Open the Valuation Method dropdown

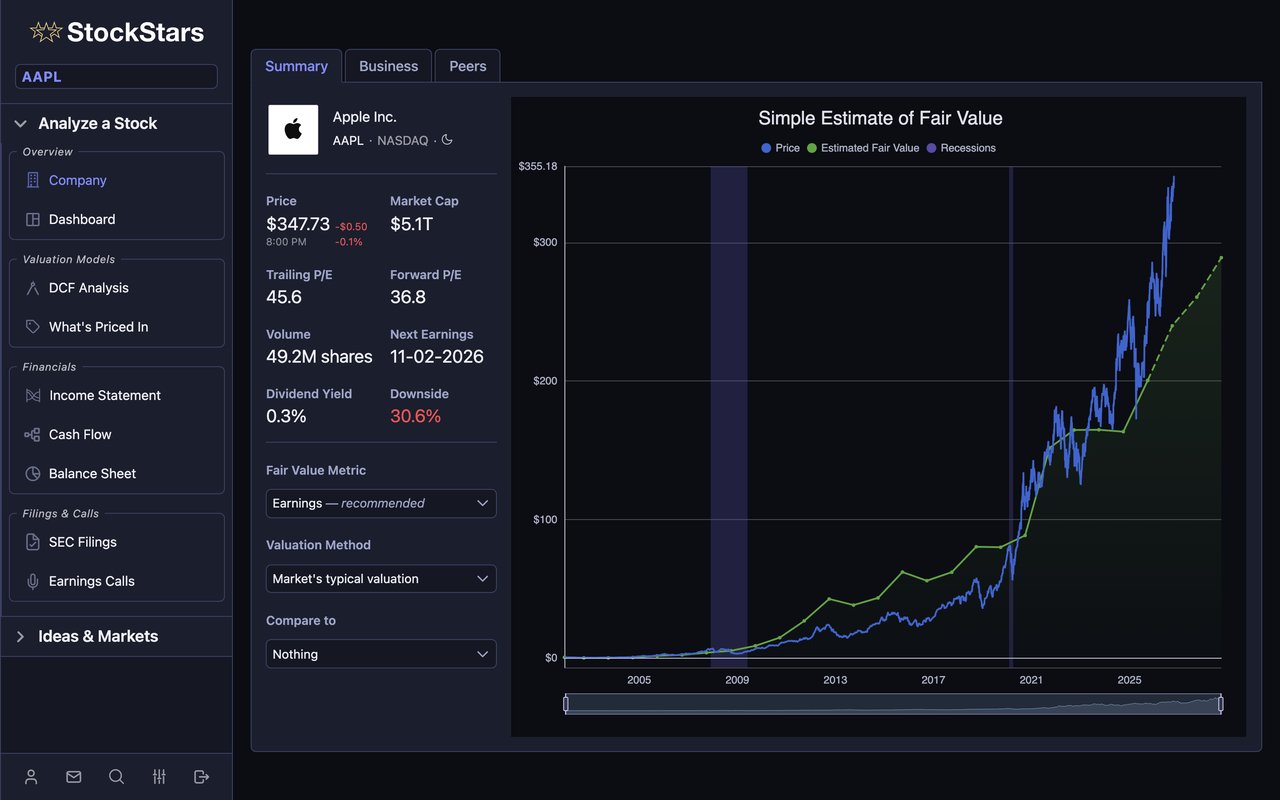(381, 579)
